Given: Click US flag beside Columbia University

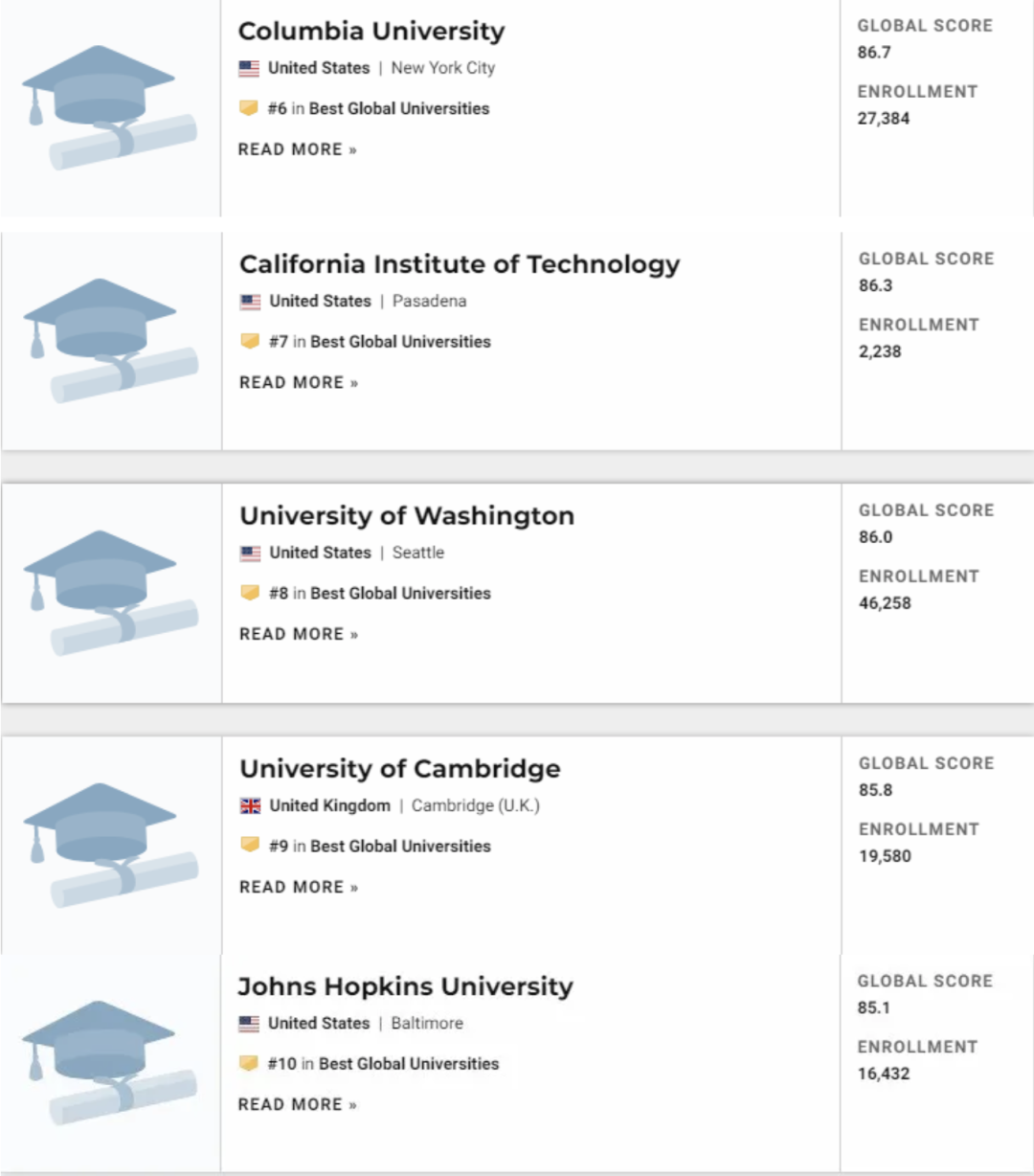Looking at the screenshot, I should (249, 68).
